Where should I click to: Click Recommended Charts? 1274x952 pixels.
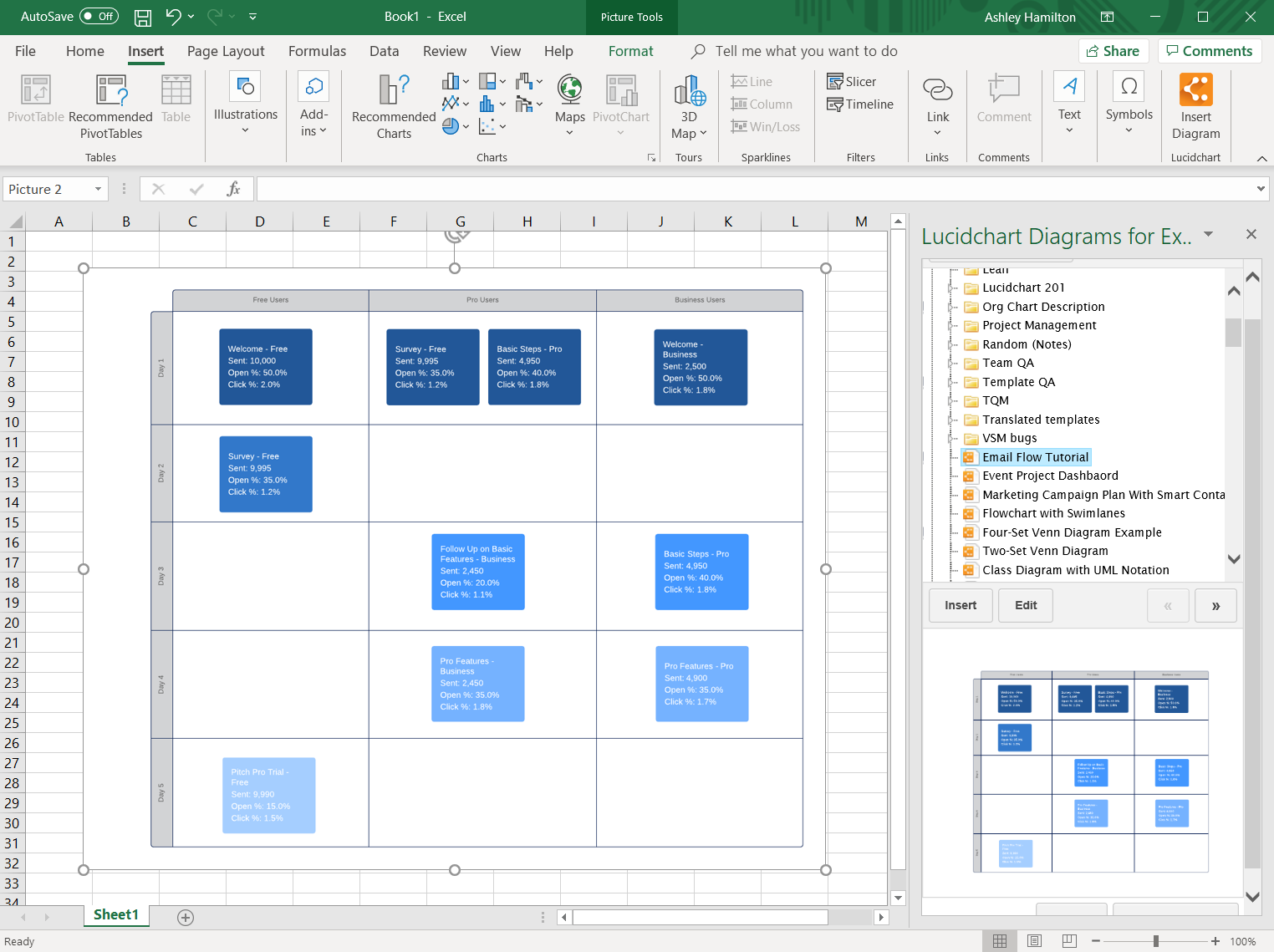click(392, 104)
